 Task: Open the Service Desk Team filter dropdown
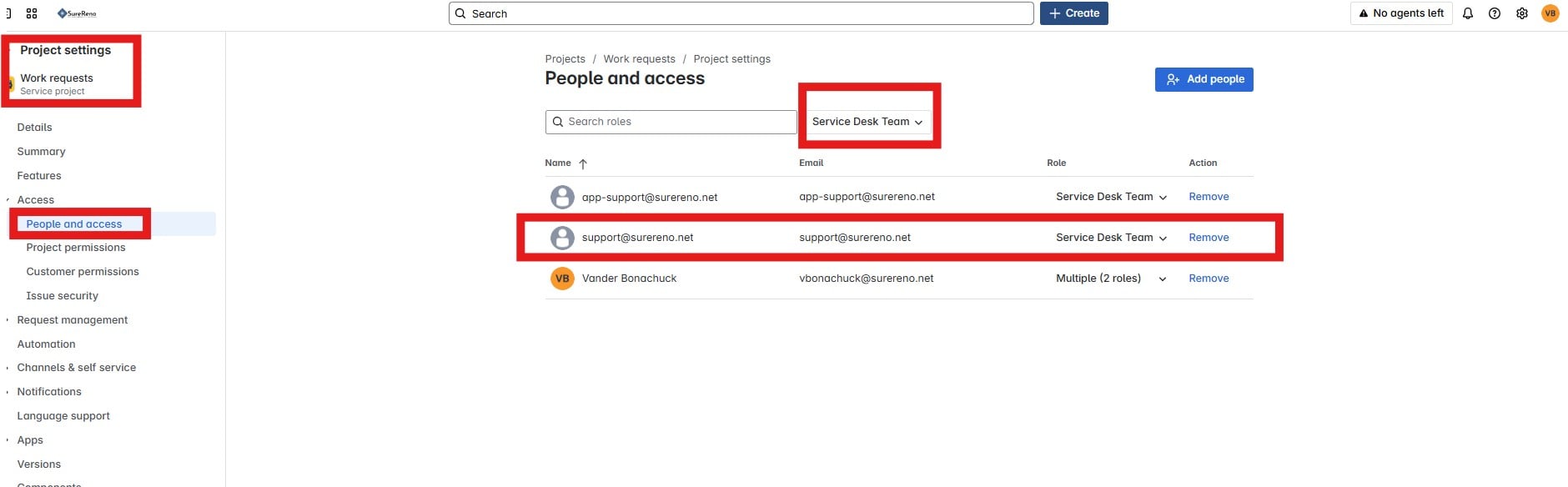tap(867, 122)
